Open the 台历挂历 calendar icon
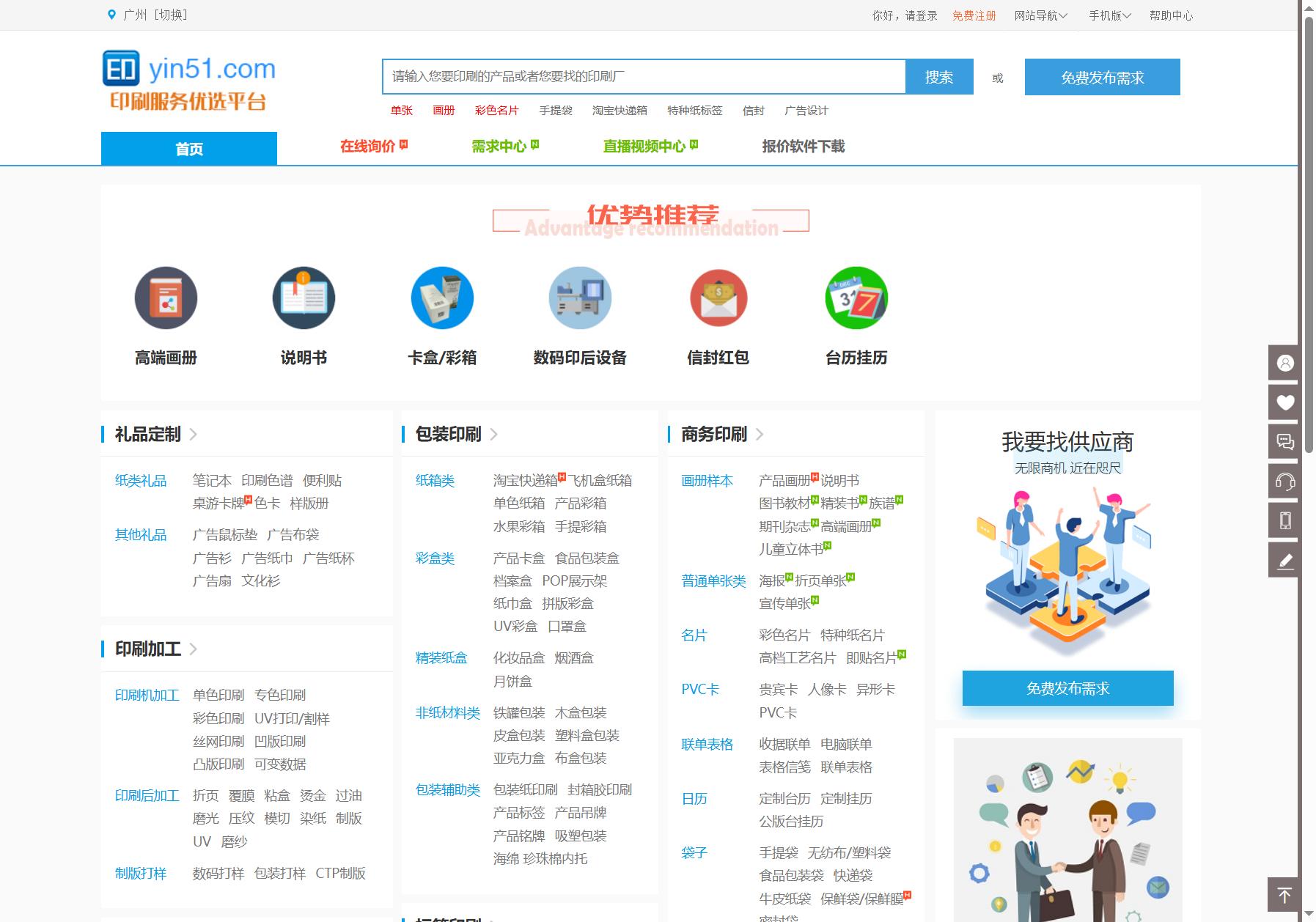Viewport: 1316px width, 922px height. (x=856, y=298)
